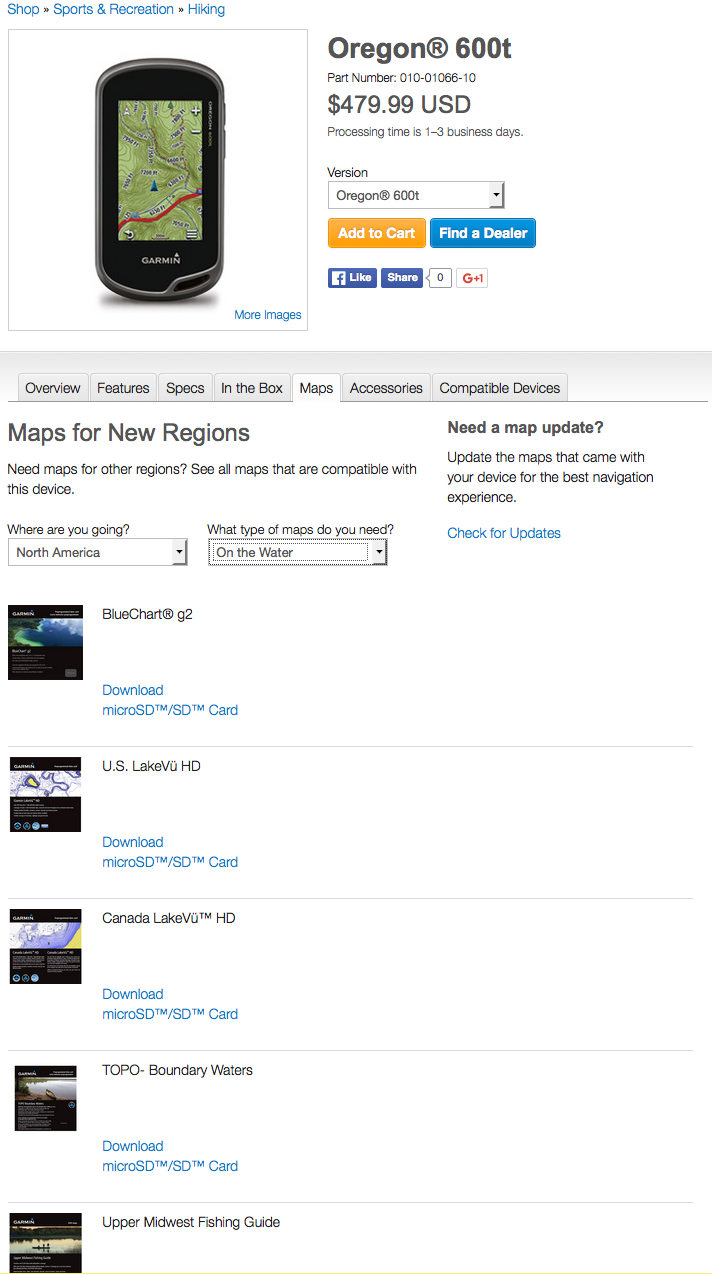Switch to the Overview tab
The image size is (712, 1274).
tap(53, 388)
